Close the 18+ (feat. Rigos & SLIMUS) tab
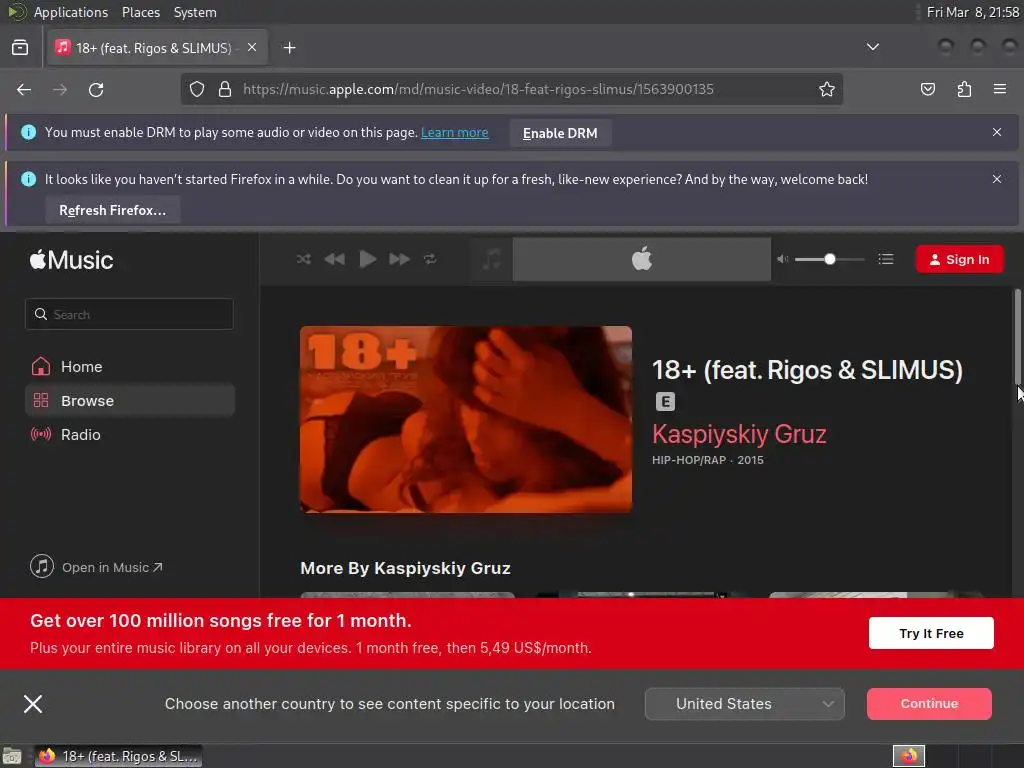 (x=252, y=47)
